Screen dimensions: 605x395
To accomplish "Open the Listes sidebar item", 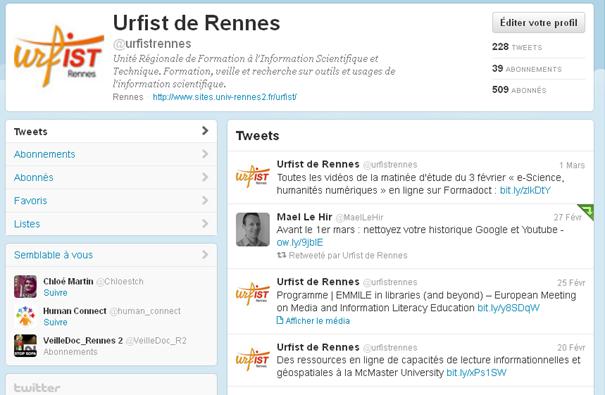I will coord(111,224).
